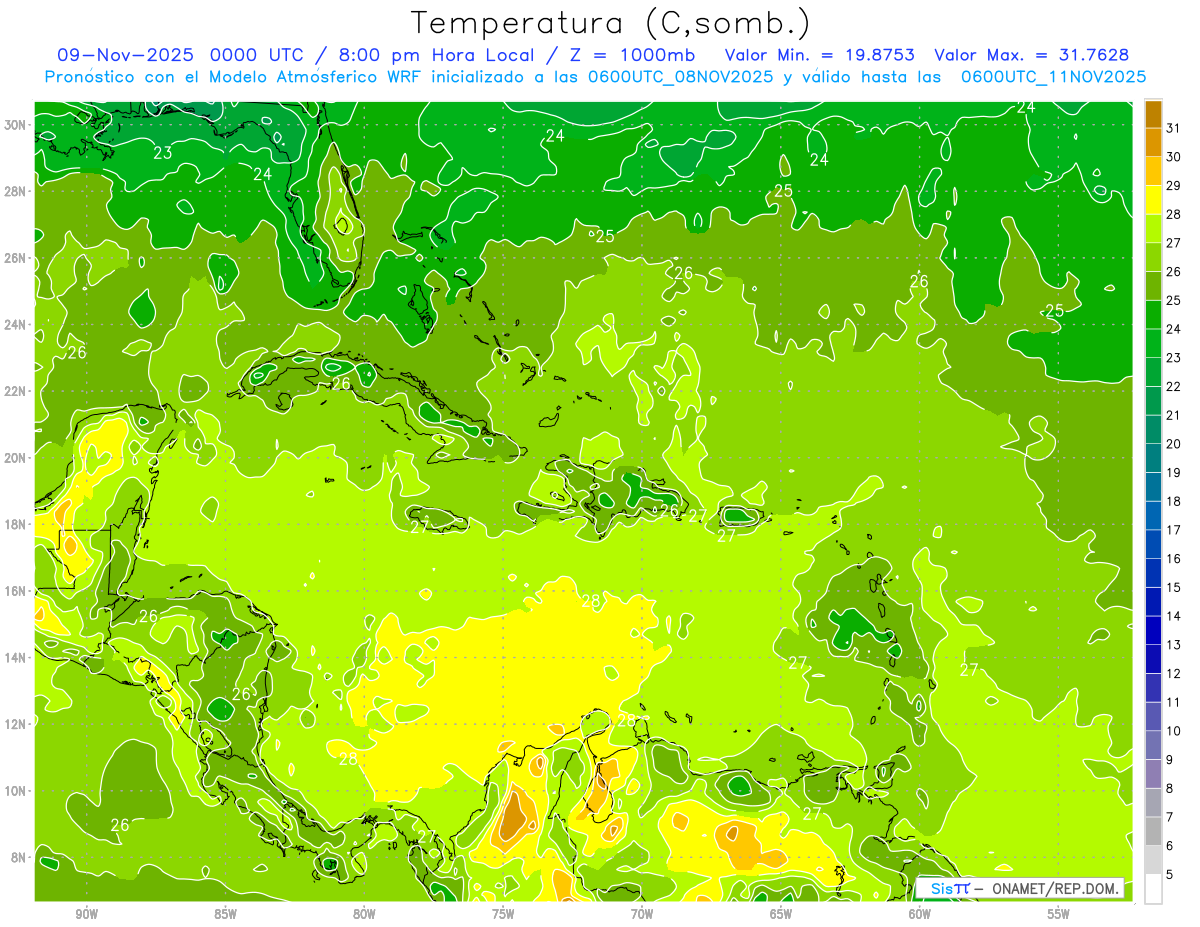Click the '8N' latitude axis label
This screenshot has height=927, width=1200.
pyautogui.click(x=19, y=857)
